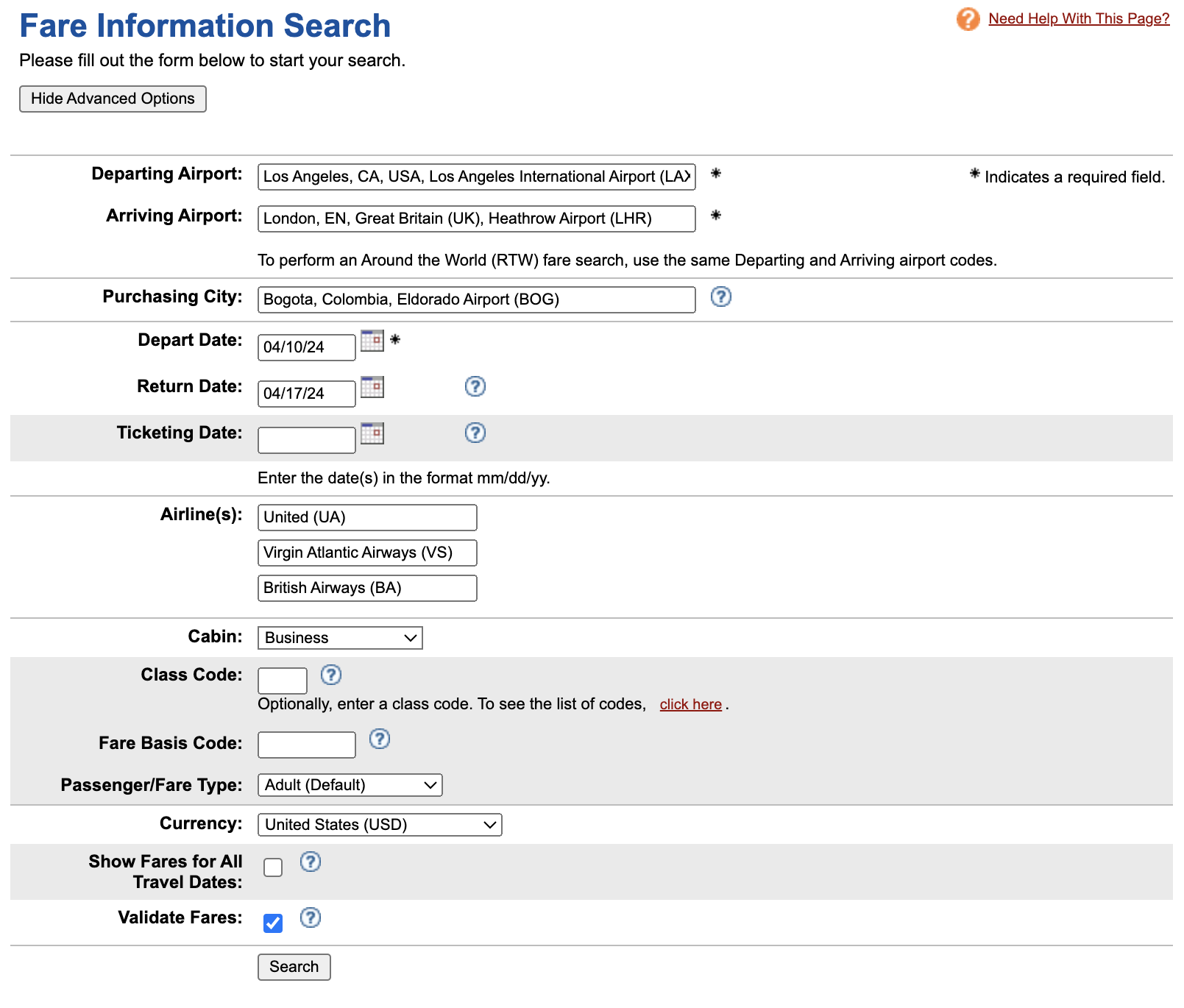Click Fare Basis Code help icon

(x=380, y=739)
